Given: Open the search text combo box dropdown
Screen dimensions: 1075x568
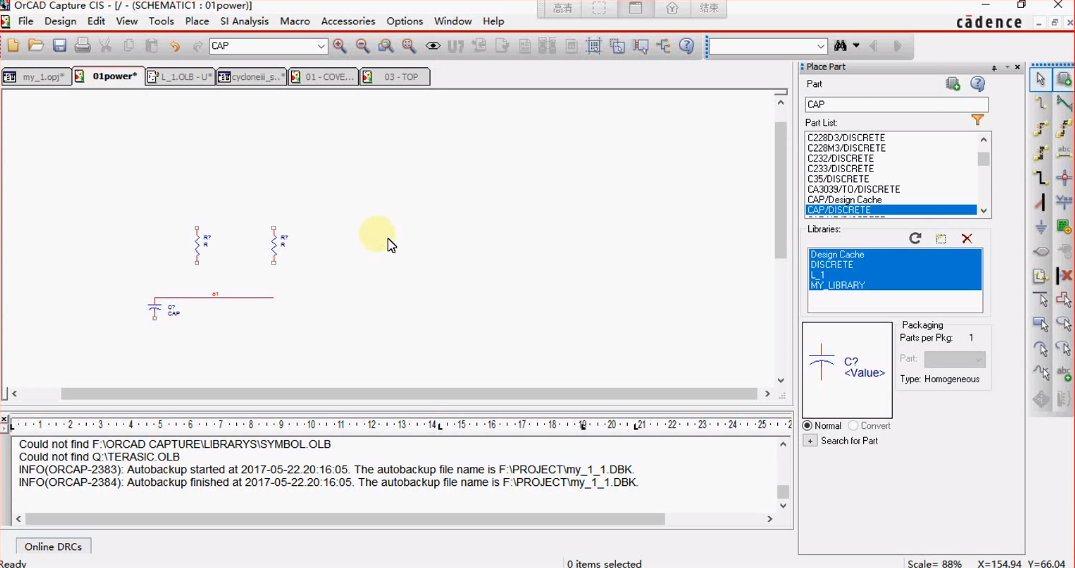Looking at the screenshot, I should coord(821,46).
